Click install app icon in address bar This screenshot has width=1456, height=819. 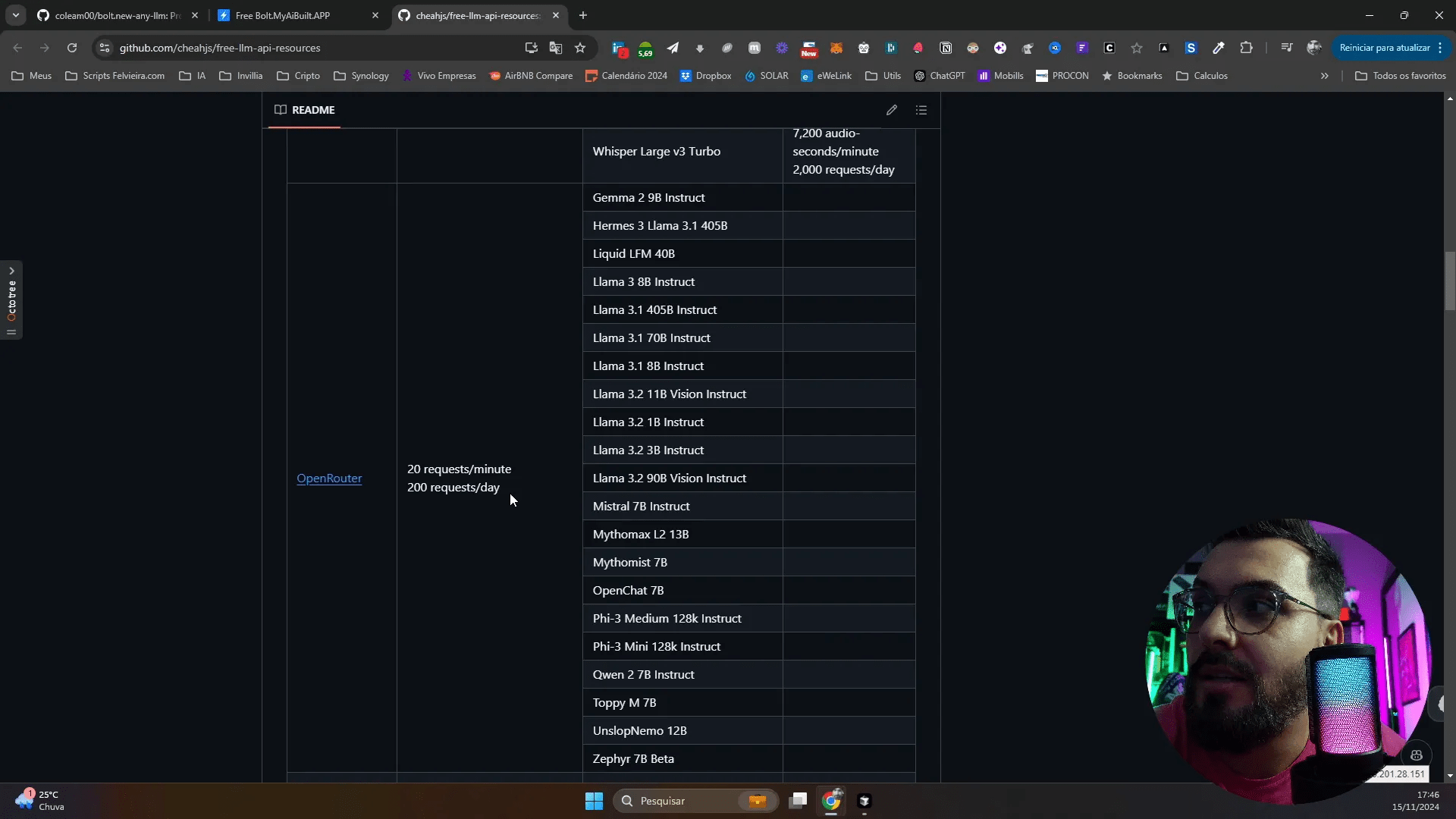(532, 48)
